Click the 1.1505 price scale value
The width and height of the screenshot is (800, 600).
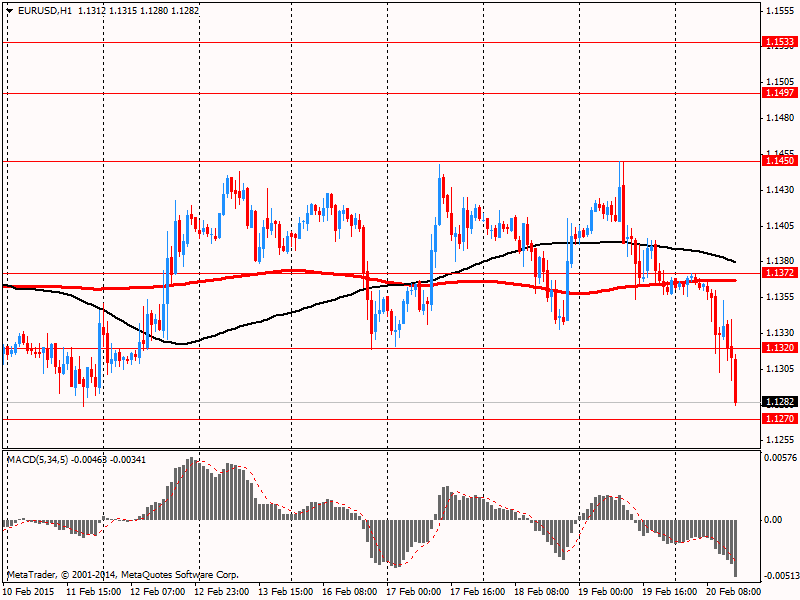click(x=780, y=82)
